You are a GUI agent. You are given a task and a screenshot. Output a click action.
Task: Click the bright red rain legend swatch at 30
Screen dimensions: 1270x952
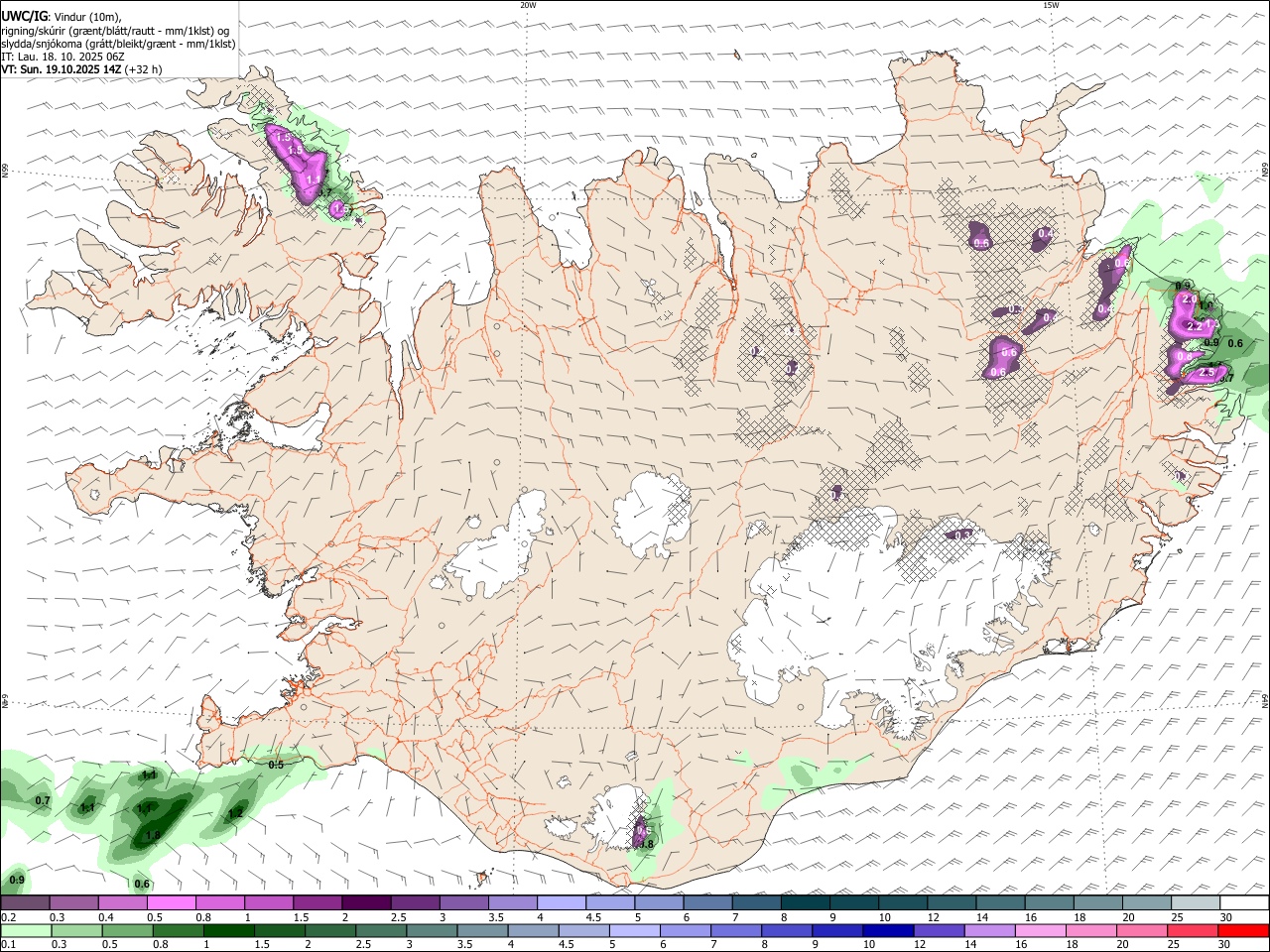[x=1243, y=931]
